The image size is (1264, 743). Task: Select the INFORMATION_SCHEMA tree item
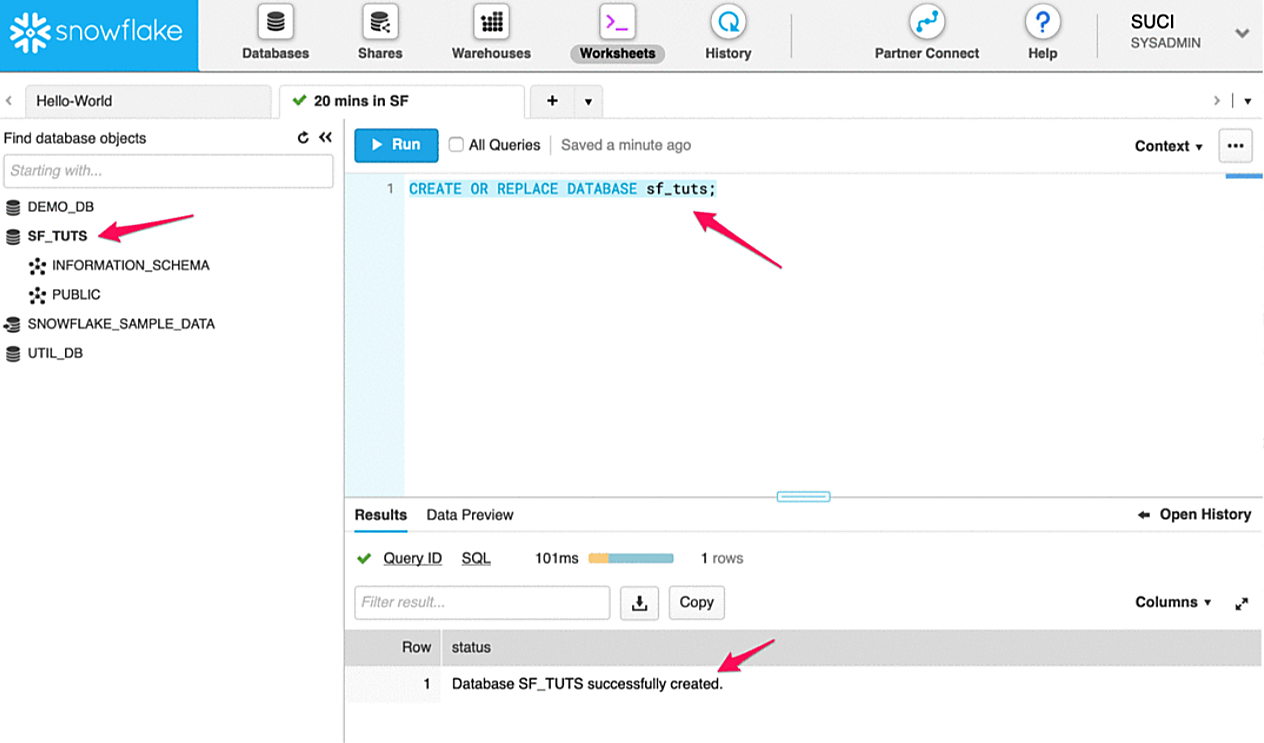coord(131,266)
